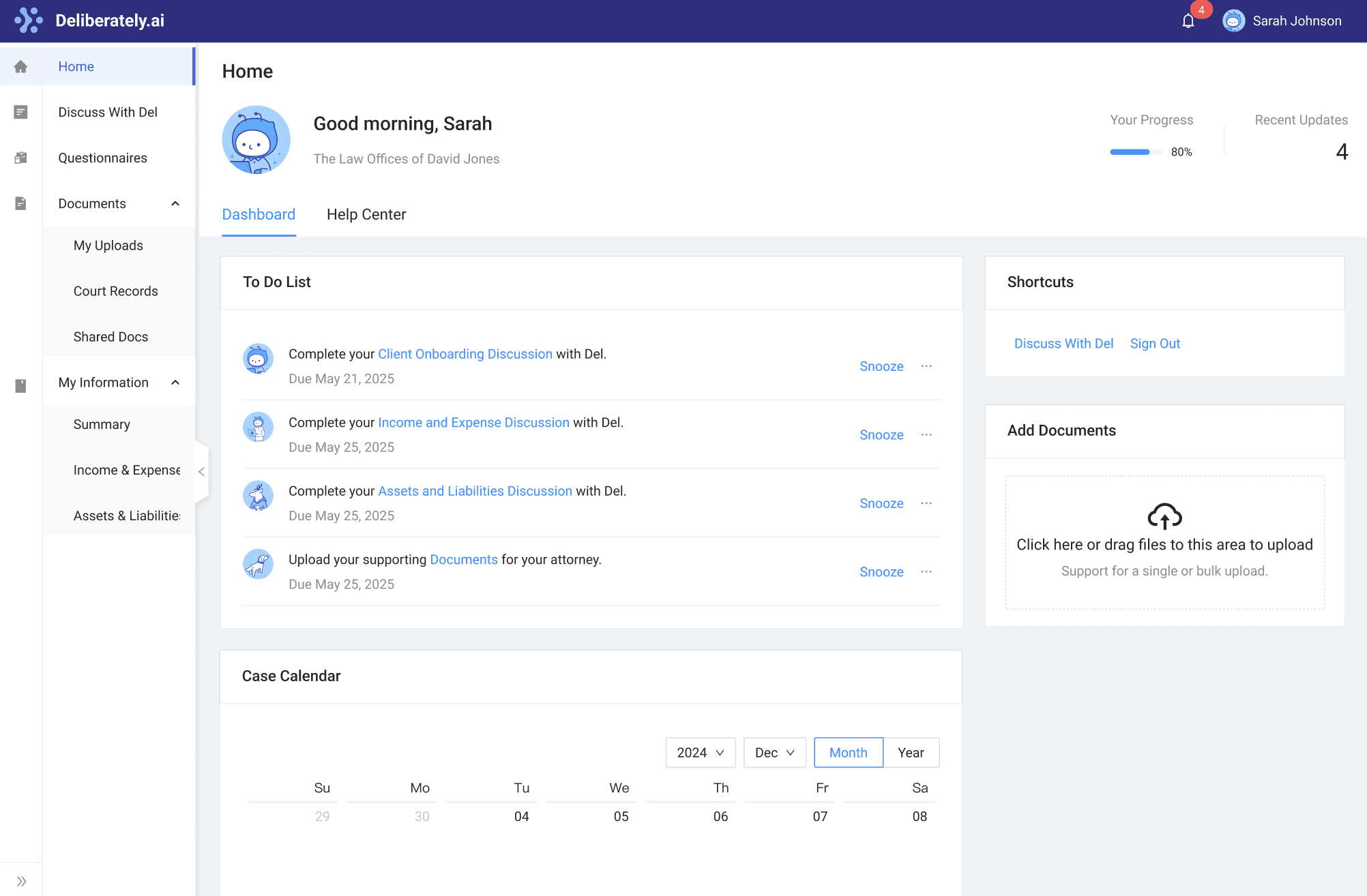Open the Client Onboarding Discussion link
Viewport: 1367px width, 896px height.
tap(465, 354)
